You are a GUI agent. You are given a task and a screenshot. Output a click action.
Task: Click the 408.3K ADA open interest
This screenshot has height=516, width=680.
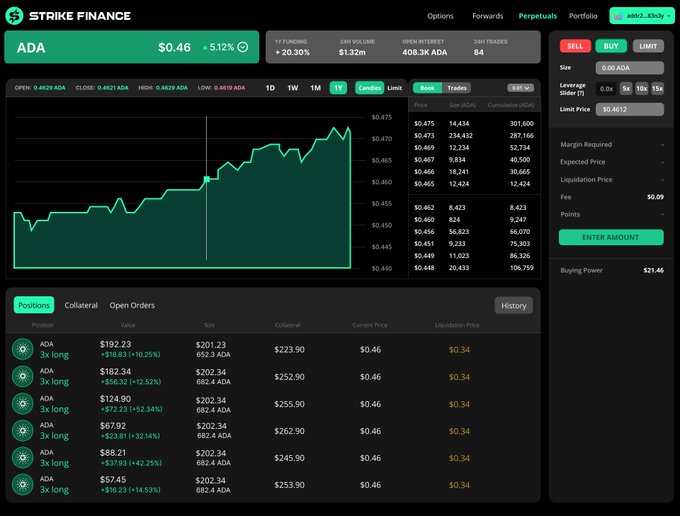coord(425,52)
